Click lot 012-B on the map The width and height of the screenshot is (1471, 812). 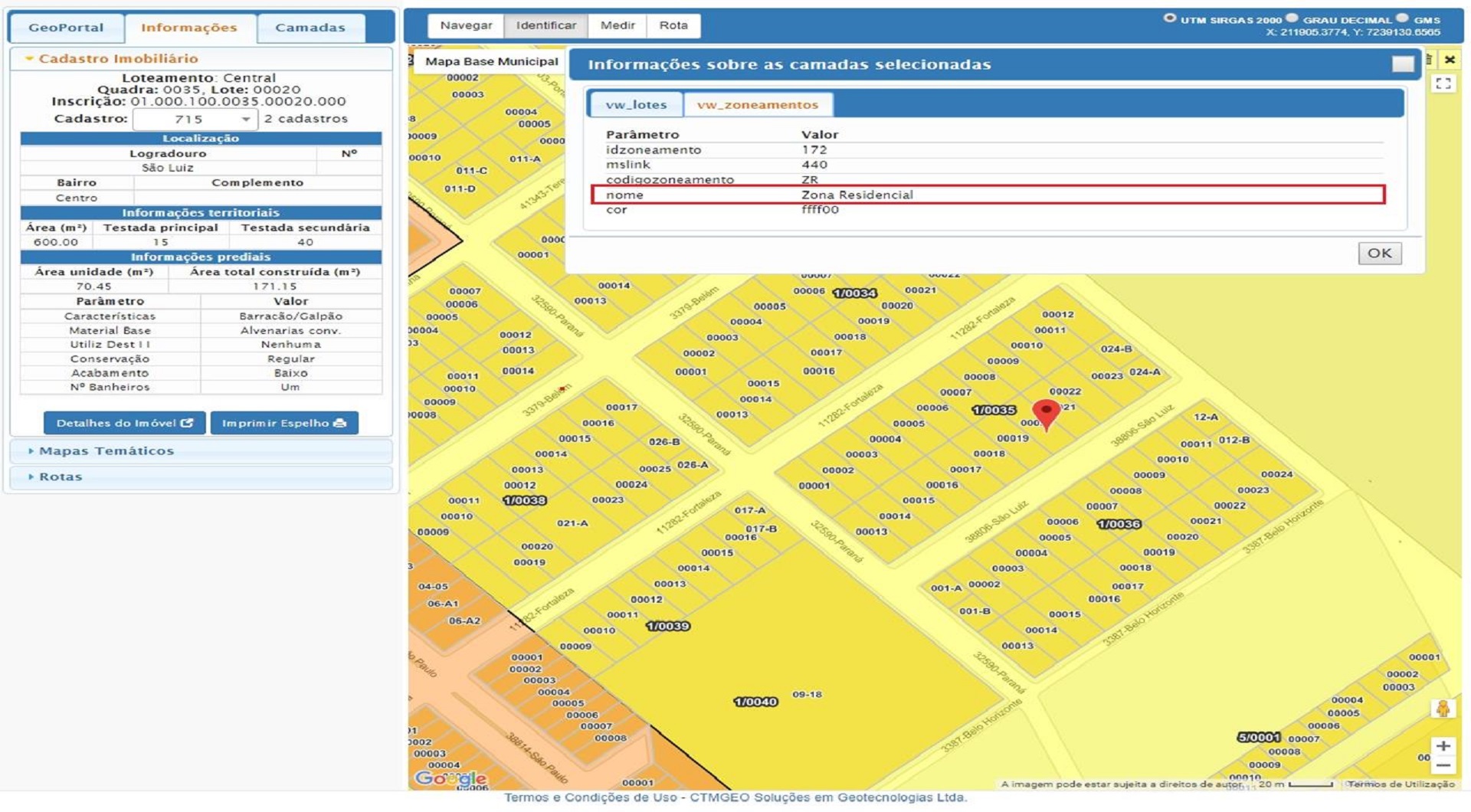1234,440
